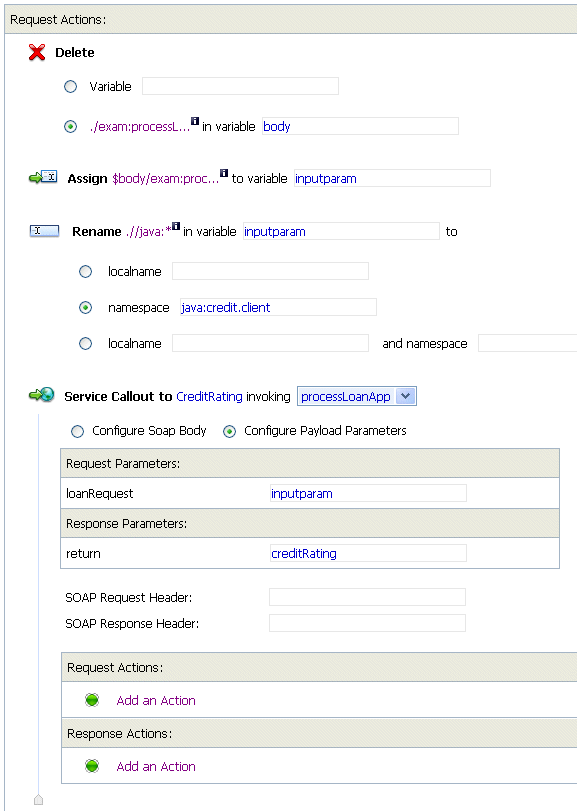Click the Assign inputparam variable field

(x=392, y=178)
